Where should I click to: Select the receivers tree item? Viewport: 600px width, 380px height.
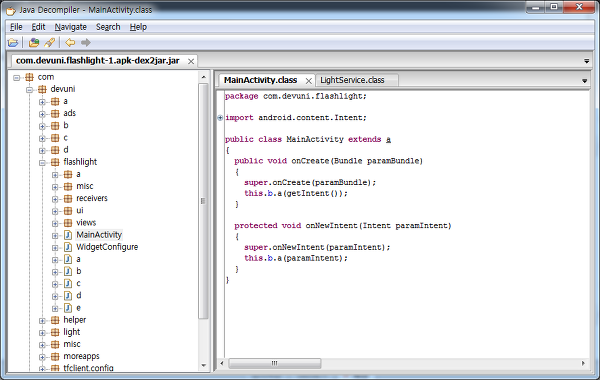tap(92, 199)
